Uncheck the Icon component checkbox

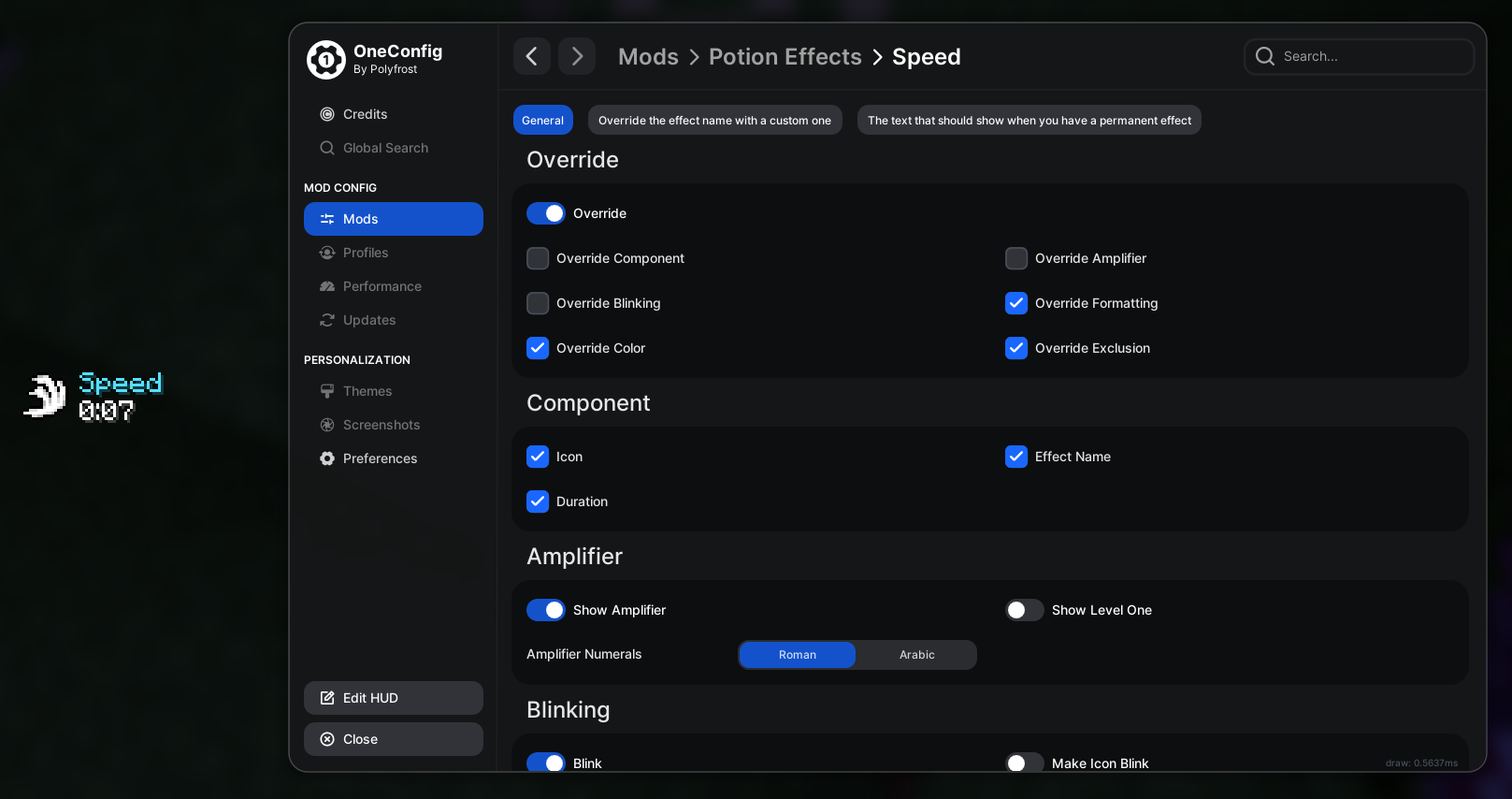pyautogui.click(x=538, y=457)
